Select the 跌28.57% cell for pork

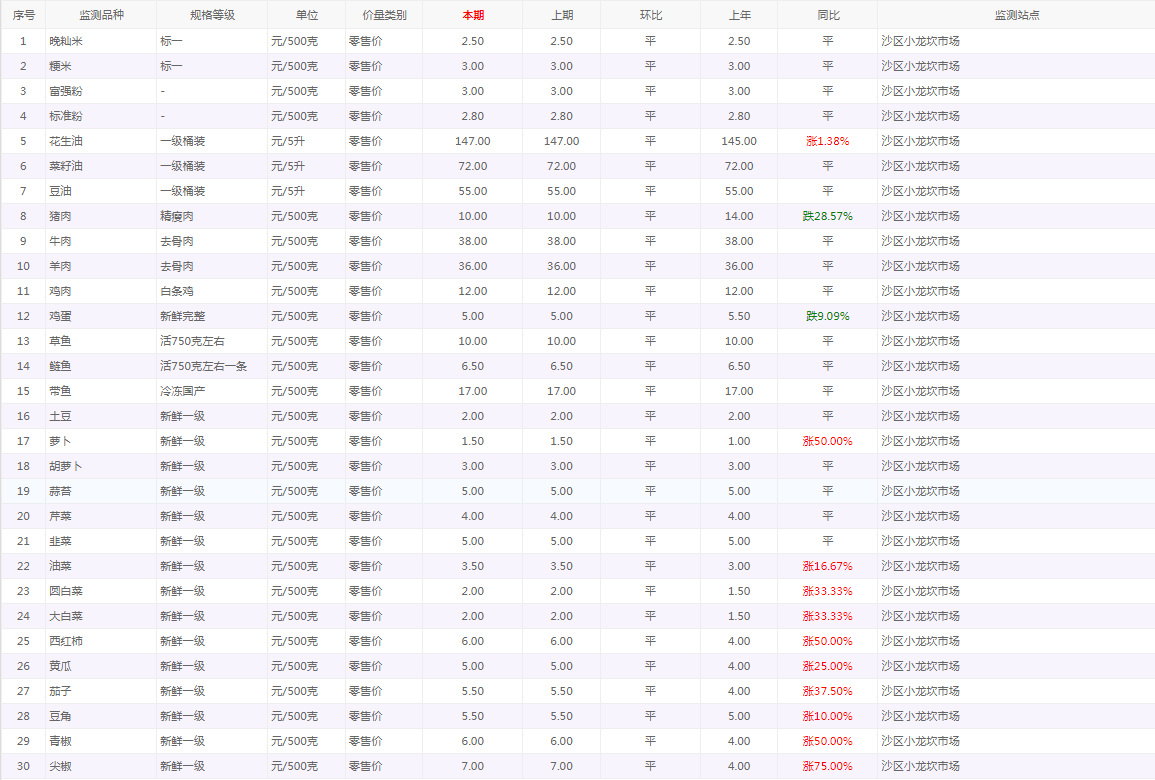click(x=827, y=216)
